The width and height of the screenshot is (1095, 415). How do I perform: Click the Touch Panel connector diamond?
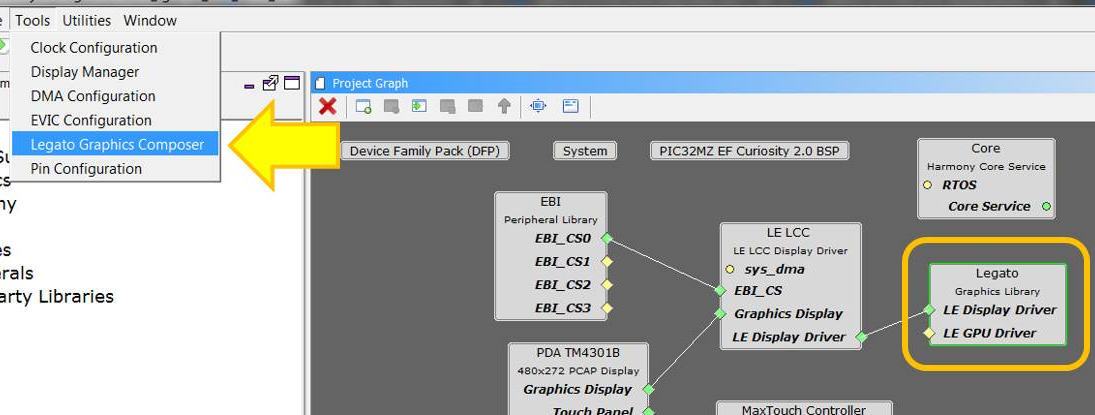648,412
